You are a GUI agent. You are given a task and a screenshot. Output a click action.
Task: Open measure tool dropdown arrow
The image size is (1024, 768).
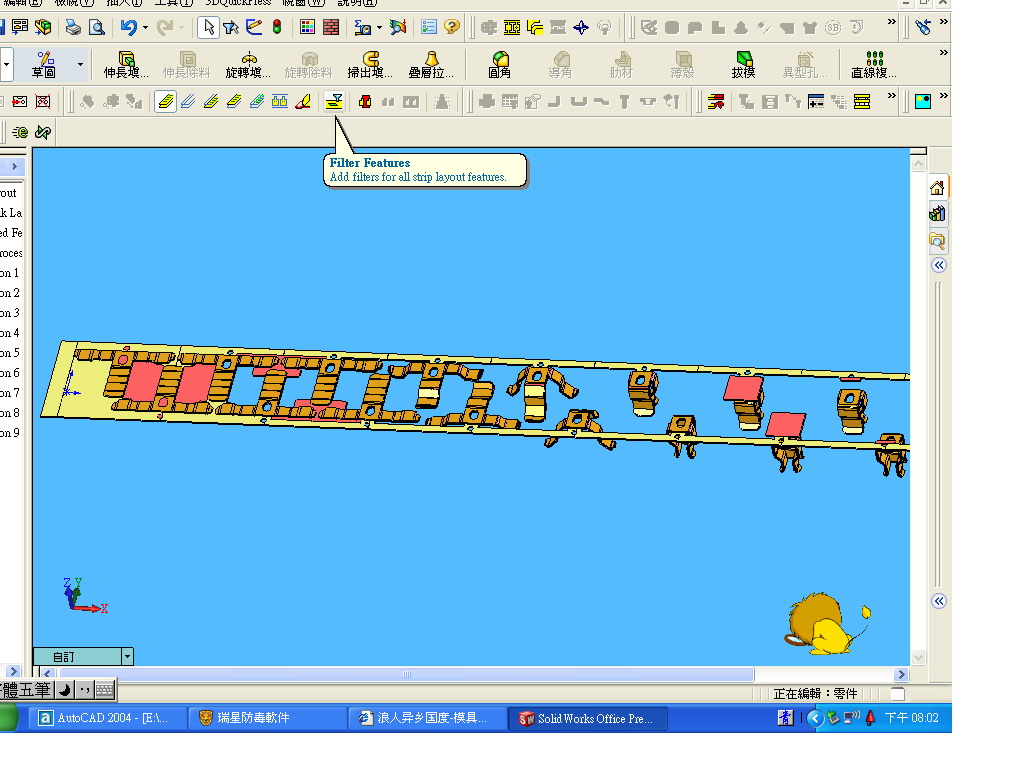pyautogui.click(x=379, y=27)
